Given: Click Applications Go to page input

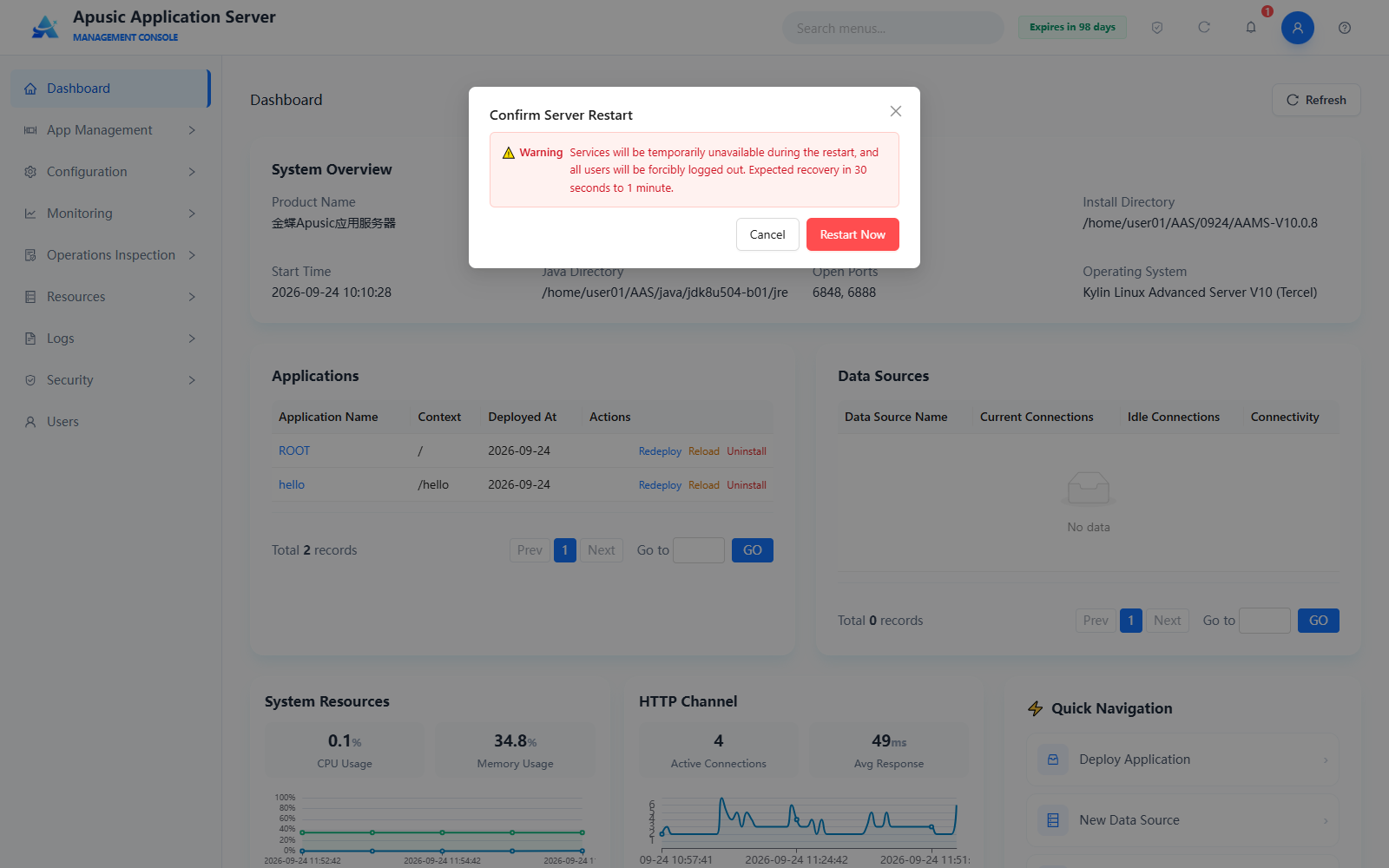Looking at the screenshot, I should (x=699, y=550).
